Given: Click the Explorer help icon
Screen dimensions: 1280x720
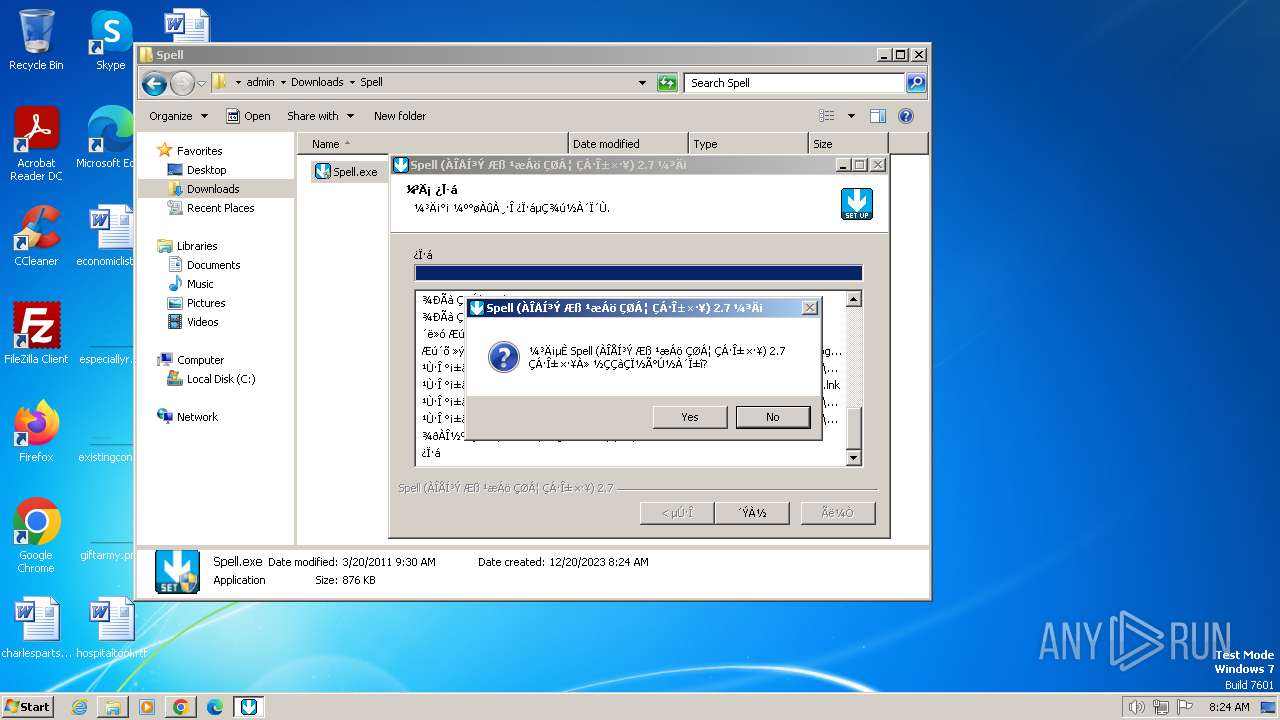Looking at the screenshot, I should (x=906, y=116).
